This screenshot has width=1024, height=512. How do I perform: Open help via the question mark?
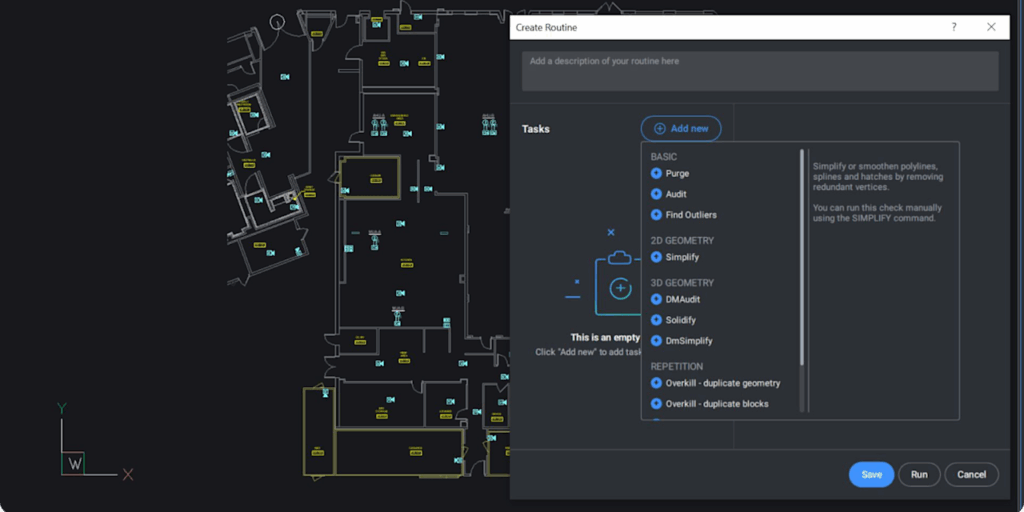pos(954,27)
